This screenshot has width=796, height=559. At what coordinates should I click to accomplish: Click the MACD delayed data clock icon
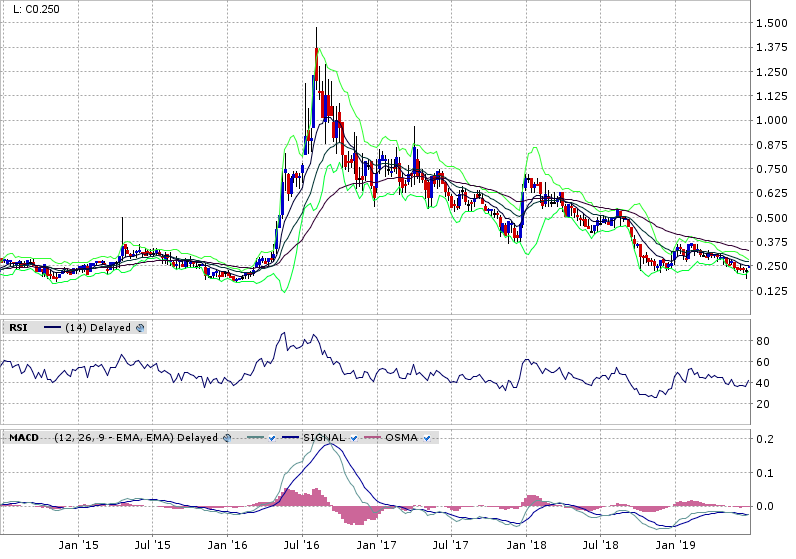227,438
